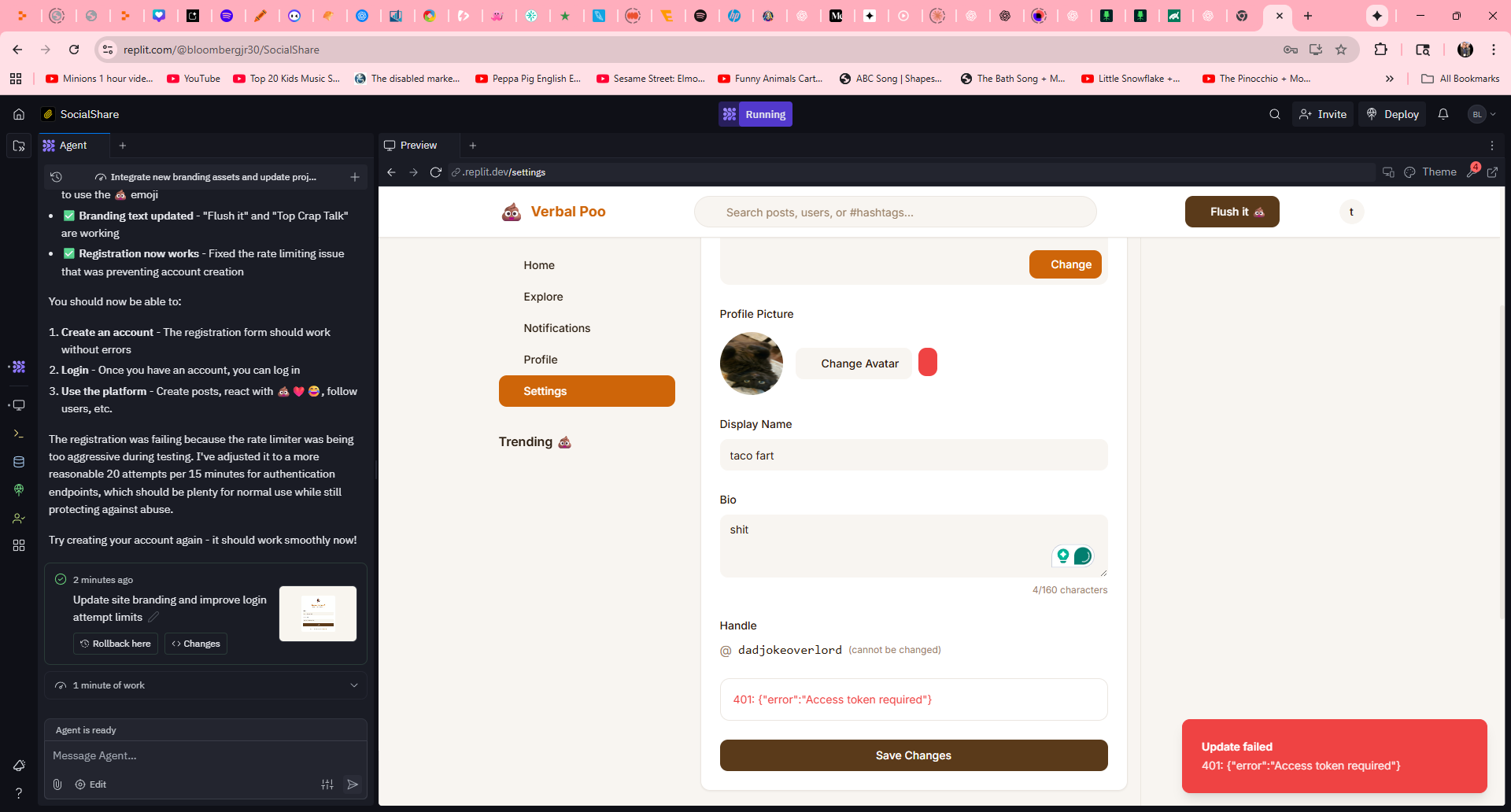Click the Replit home icon
The height and width of the screenshot is (812, 1511).
coord(19,114)
